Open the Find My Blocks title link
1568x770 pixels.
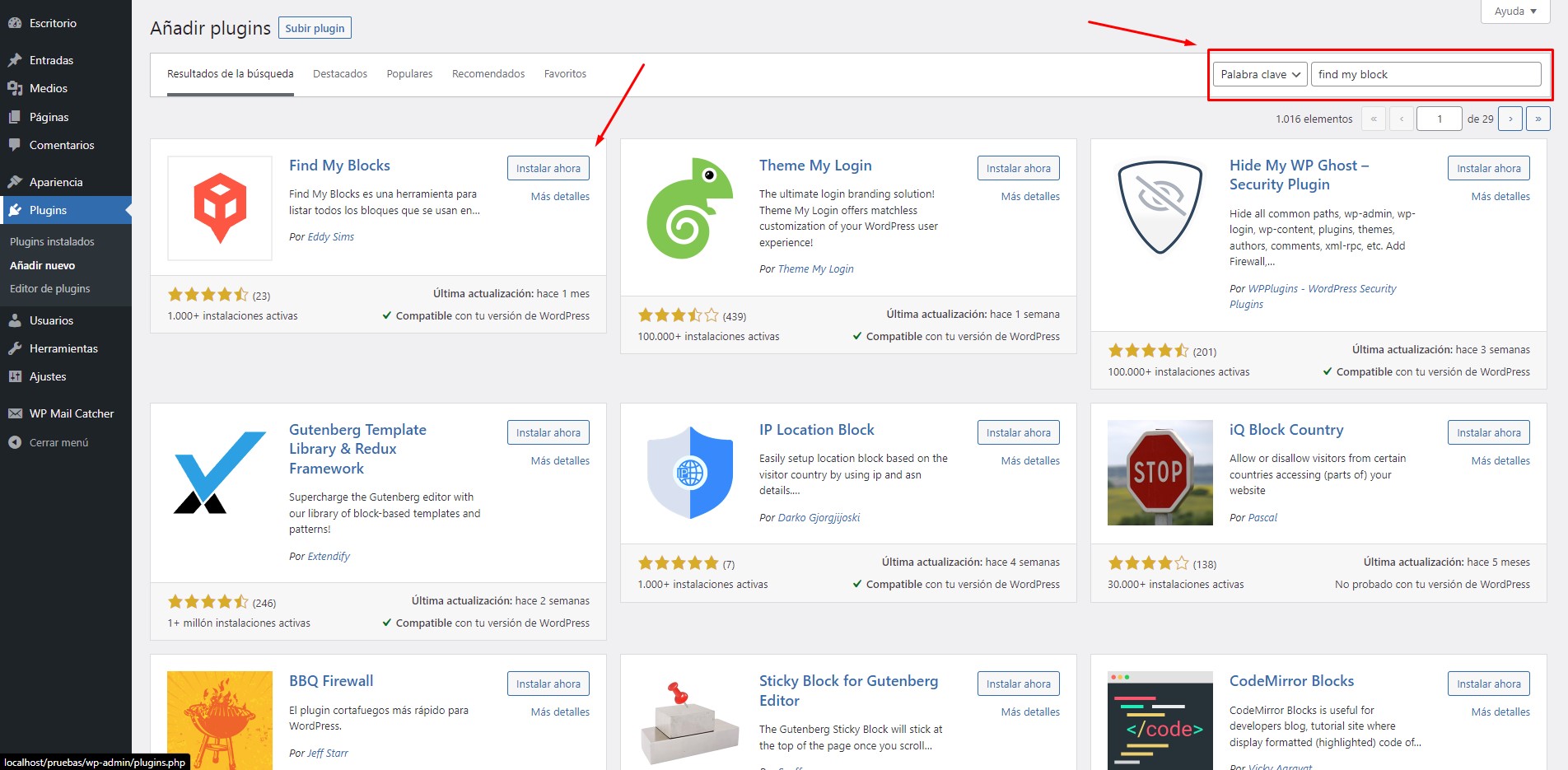pyautogui.click(x=339, y=166)
